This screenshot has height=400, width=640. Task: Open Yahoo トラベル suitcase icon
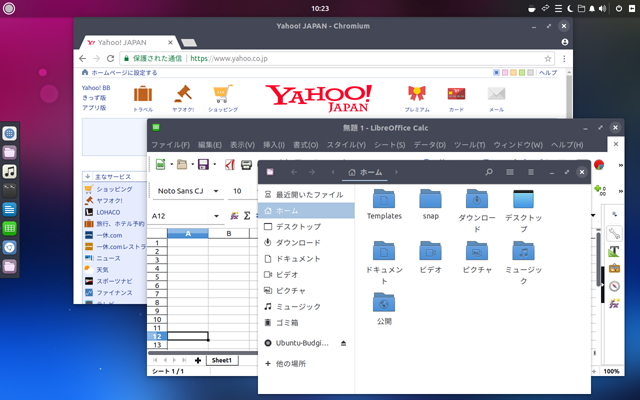[143, 94]
